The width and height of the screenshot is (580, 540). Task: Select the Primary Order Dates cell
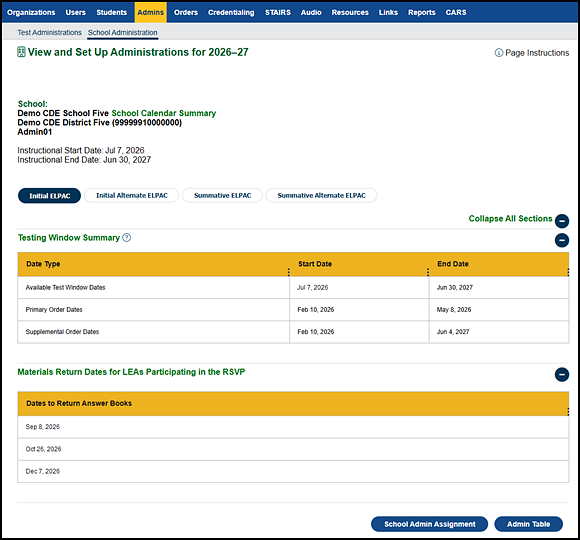(154, 310)
